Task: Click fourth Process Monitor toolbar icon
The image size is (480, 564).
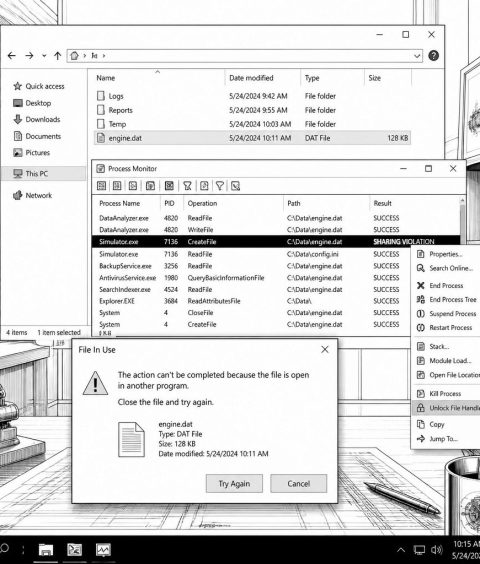Action: pos(150,186)
